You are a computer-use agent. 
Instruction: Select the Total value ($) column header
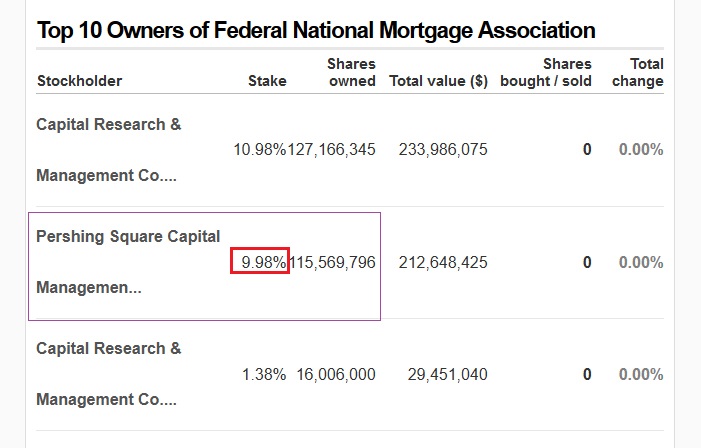pos(438,81)
